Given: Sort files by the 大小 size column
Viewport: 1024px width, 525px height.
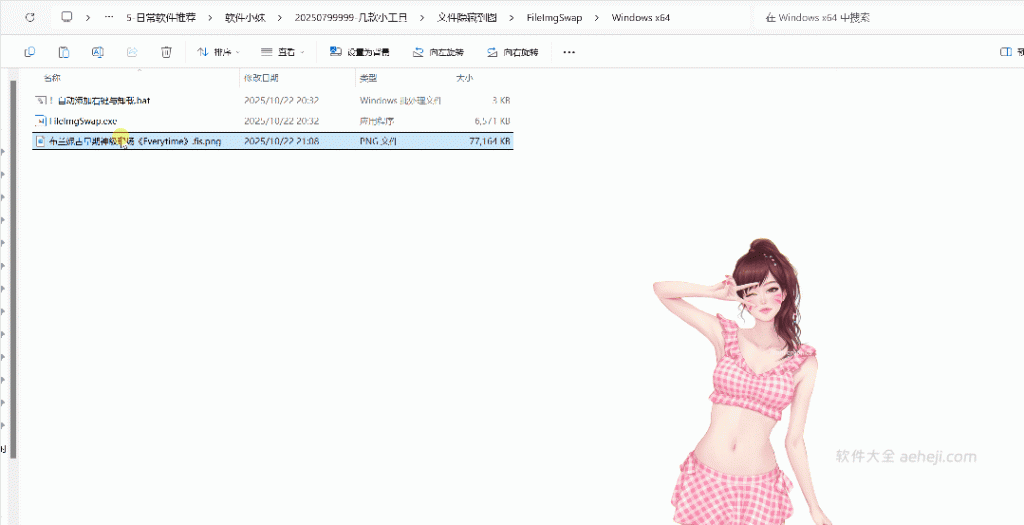Looking at the screenshot, I should (465, 78).
